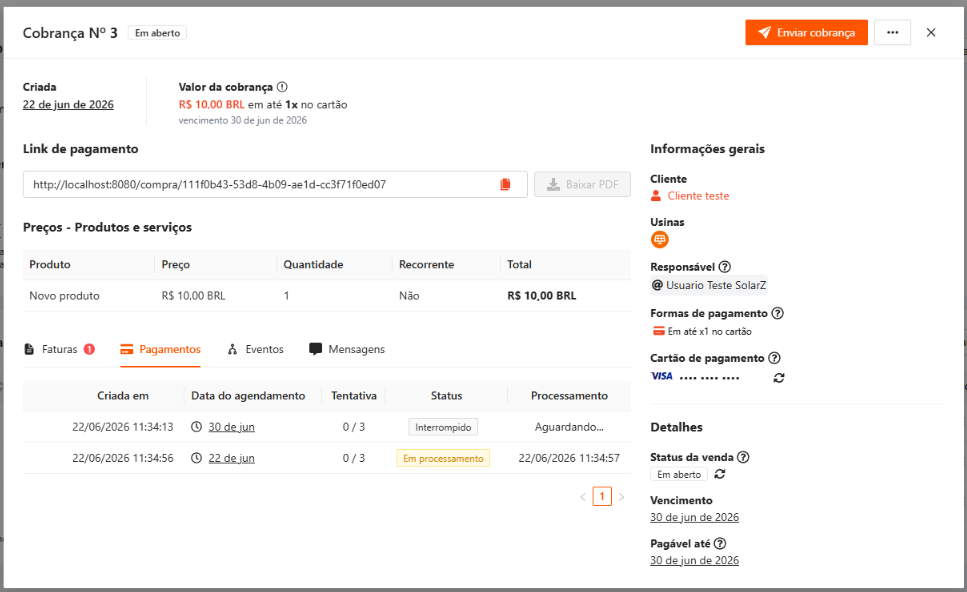Click the vencimento 30 de jun de 2026 subtitle

click(242, 120)
